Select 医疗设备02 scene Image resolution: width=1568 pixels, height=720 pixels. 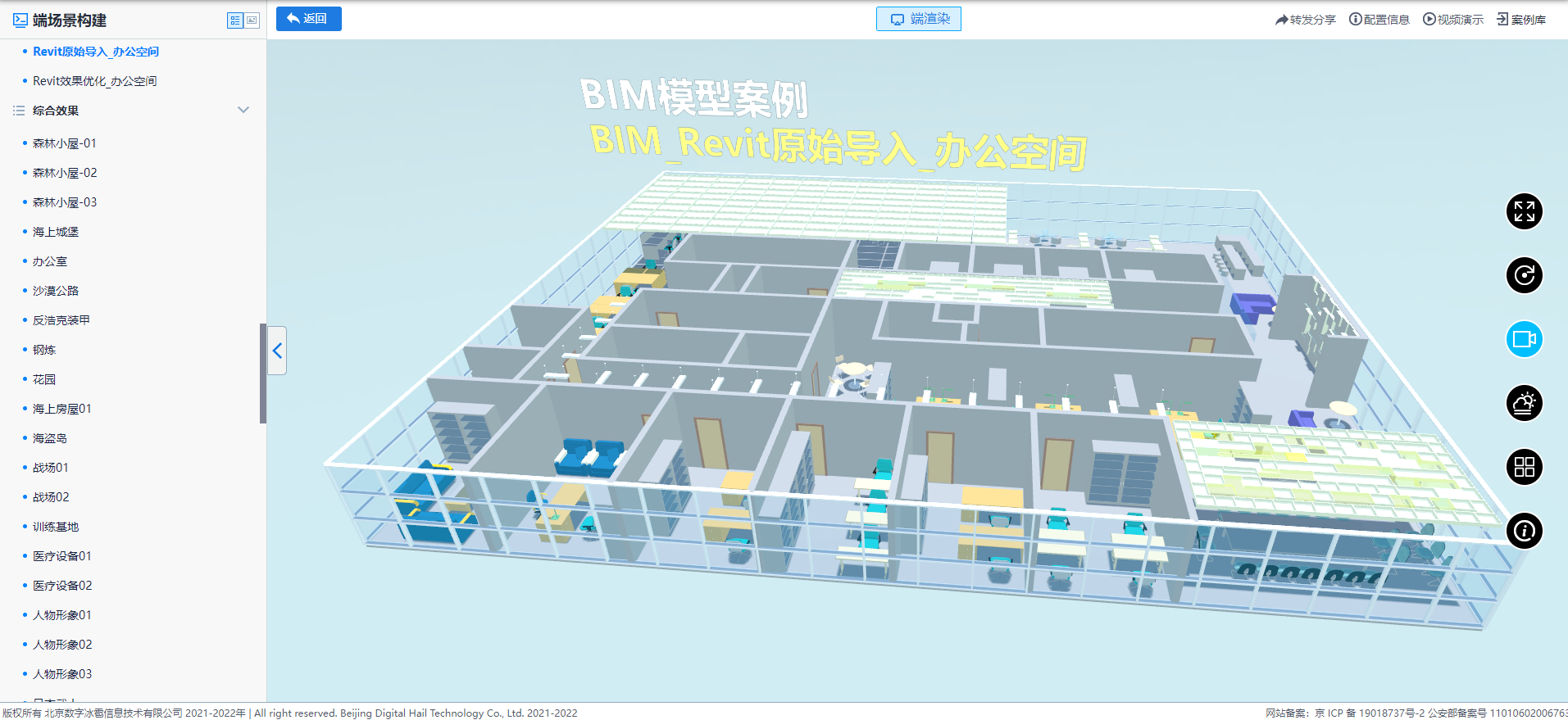(x=62, y=586)
